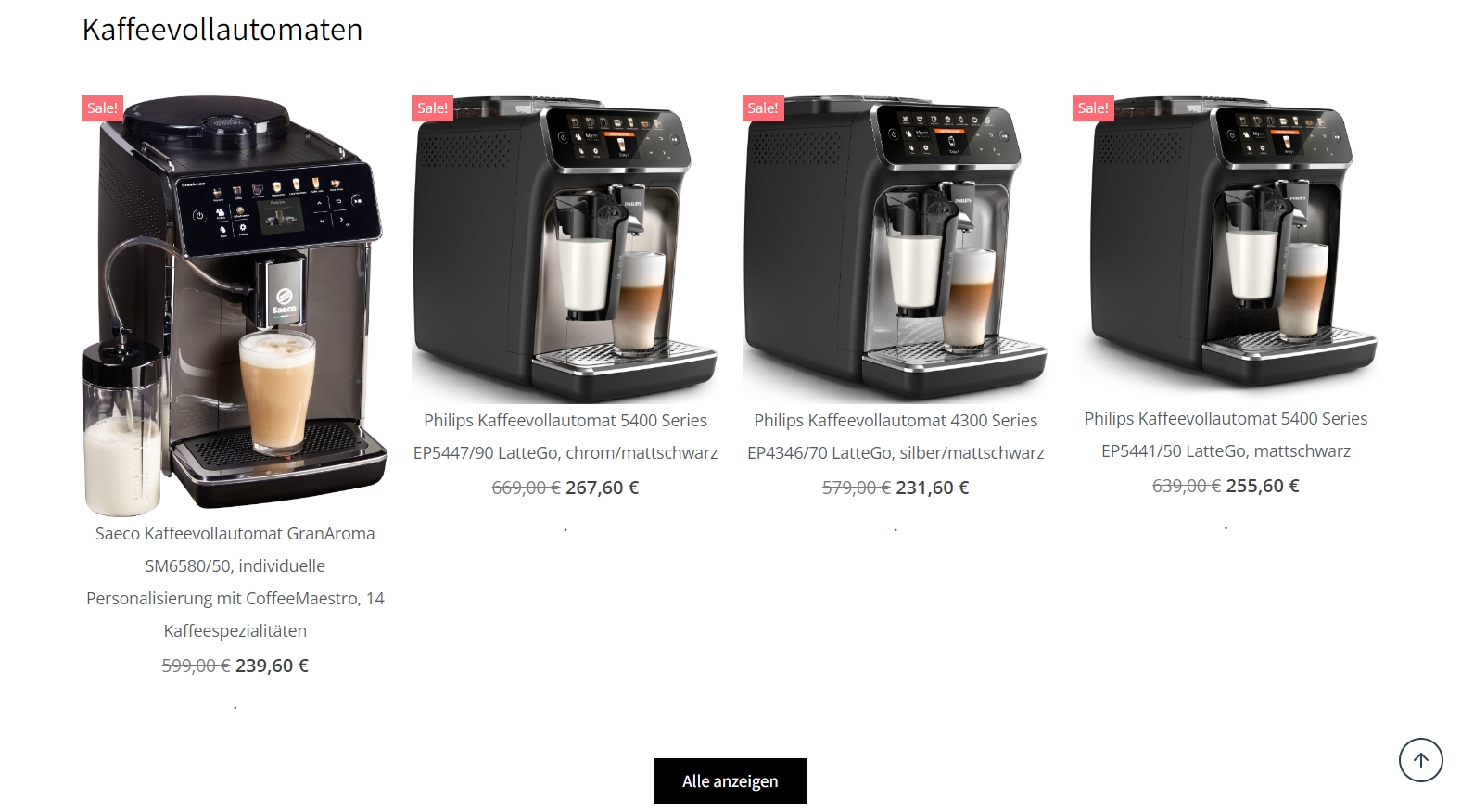This screenshot has height=812, width=1461.
Task: Click the struck-through 669,00 € original price
Action: pos(526,488)
